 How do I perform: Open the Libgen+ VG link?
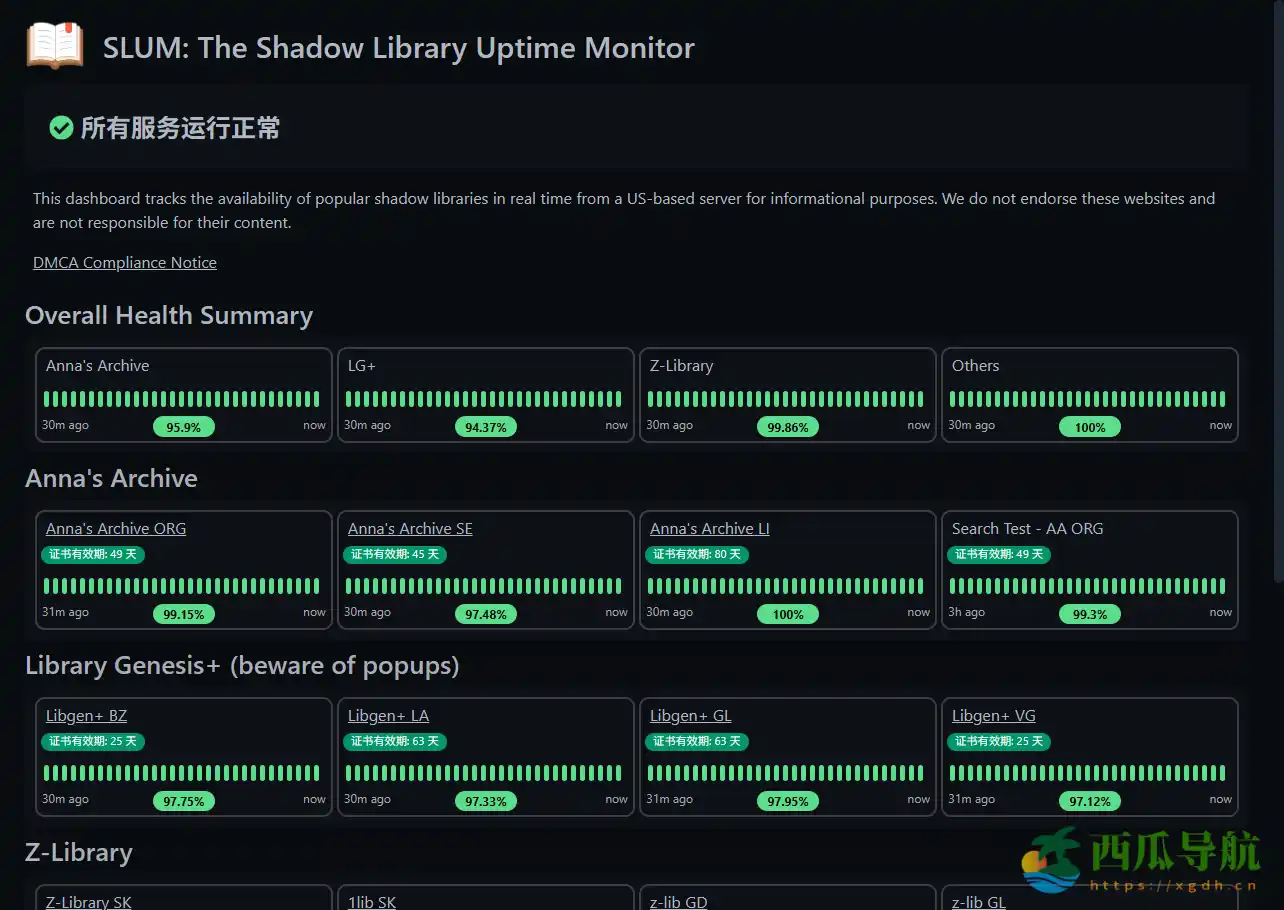[993, 716]
